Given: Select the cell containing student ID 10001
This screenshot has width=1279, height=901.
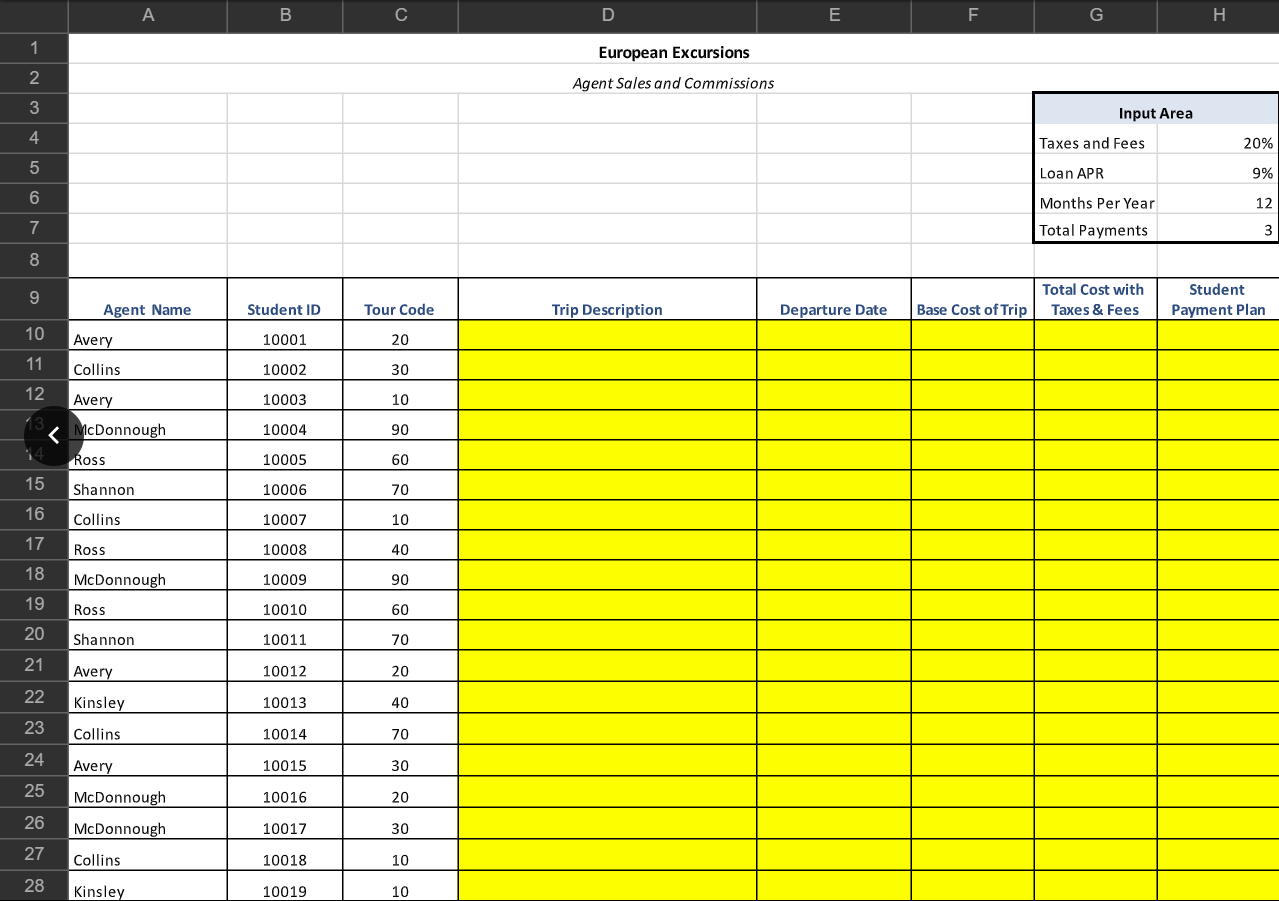Looking at the screenshot, I should coord(284,338).
